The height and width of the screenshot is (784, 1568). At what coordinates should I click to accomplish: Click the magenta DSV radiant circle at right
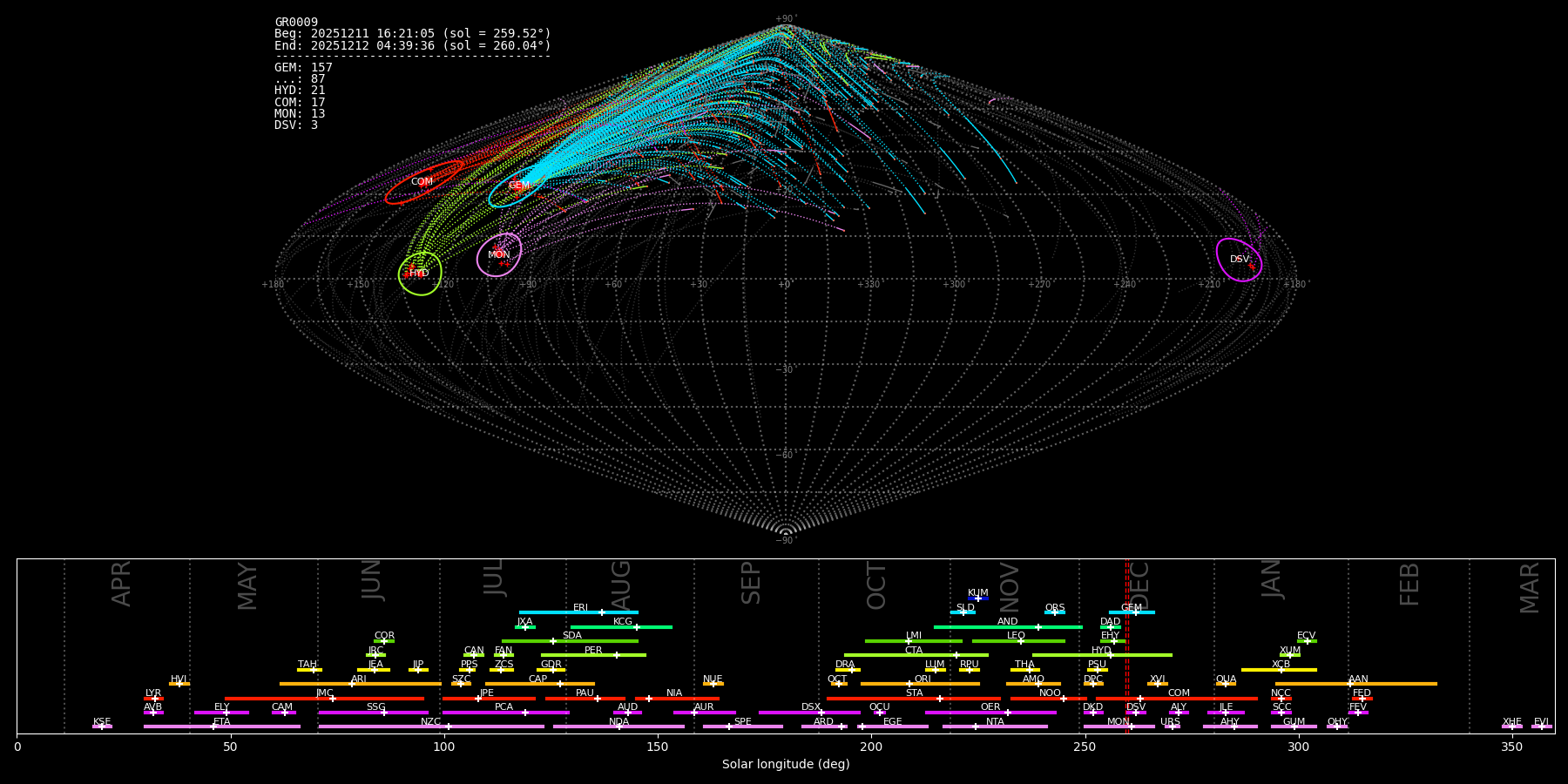[1239, 260]
